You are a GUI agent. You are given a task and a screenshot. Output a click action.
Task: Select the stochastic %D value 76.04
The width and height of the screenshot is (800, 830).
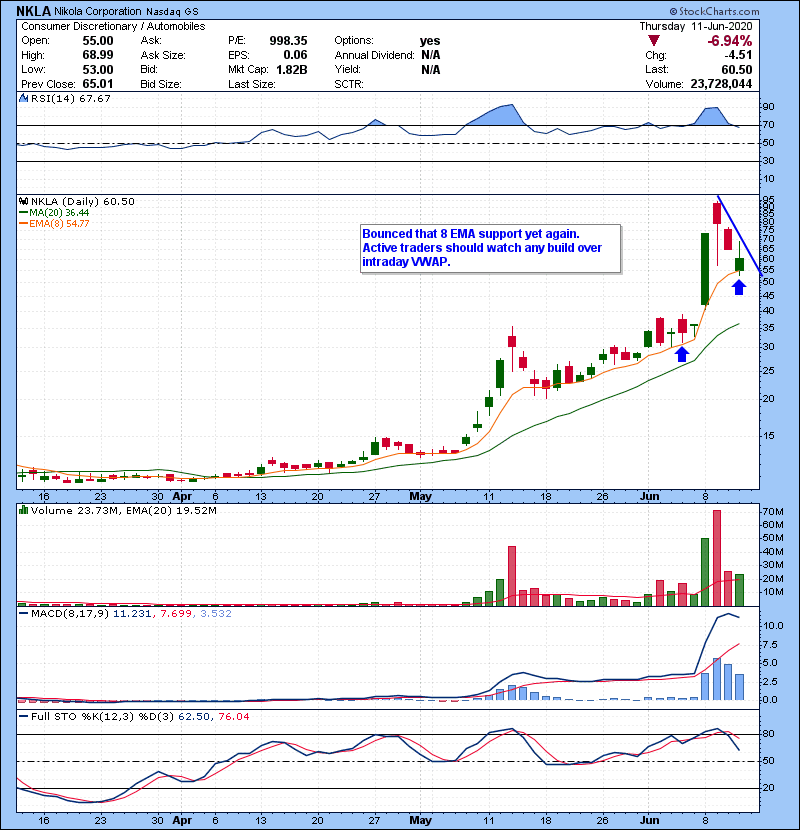[233, 717]
